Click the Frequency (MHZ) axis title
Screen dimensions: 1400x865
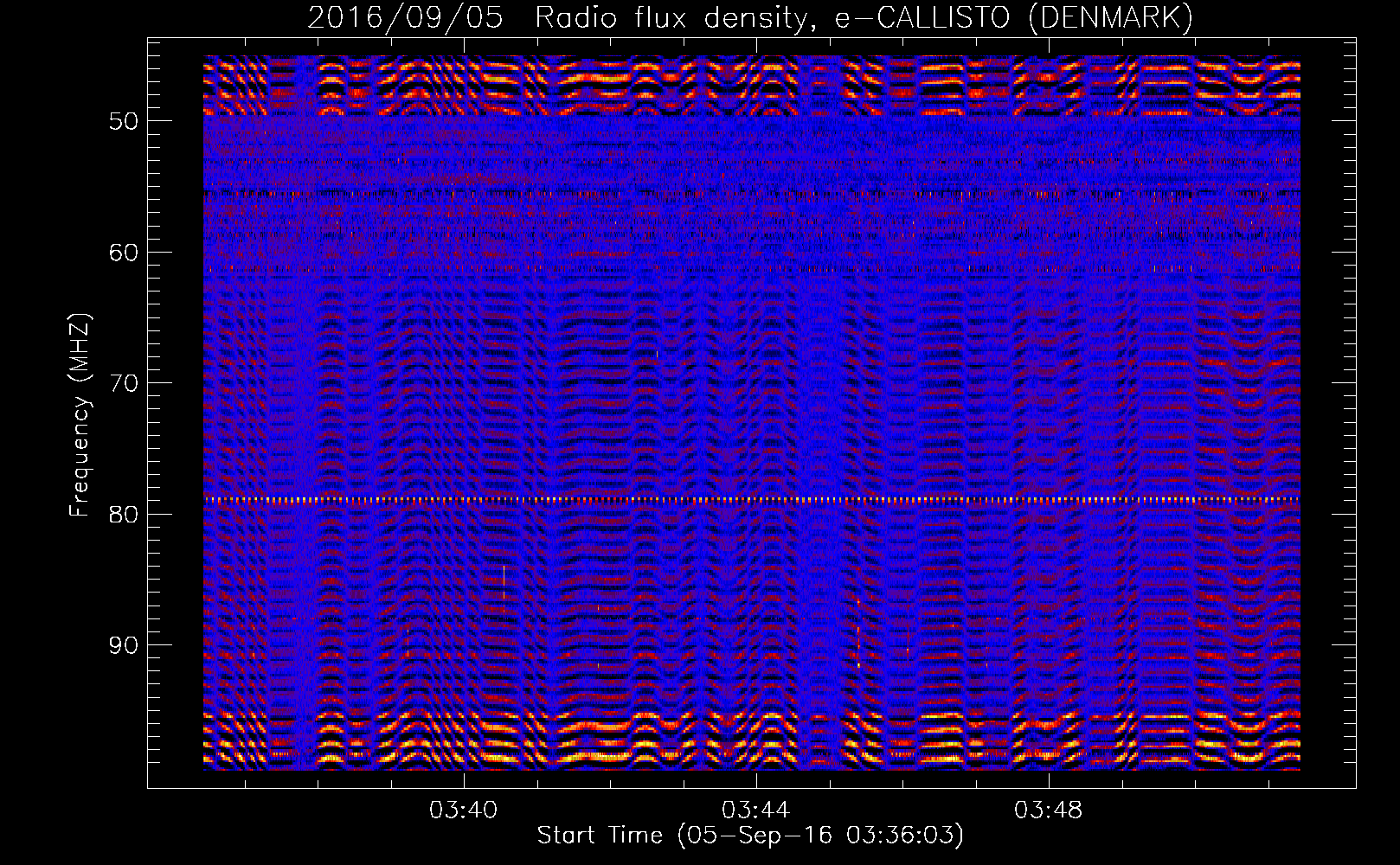(80, 415)
